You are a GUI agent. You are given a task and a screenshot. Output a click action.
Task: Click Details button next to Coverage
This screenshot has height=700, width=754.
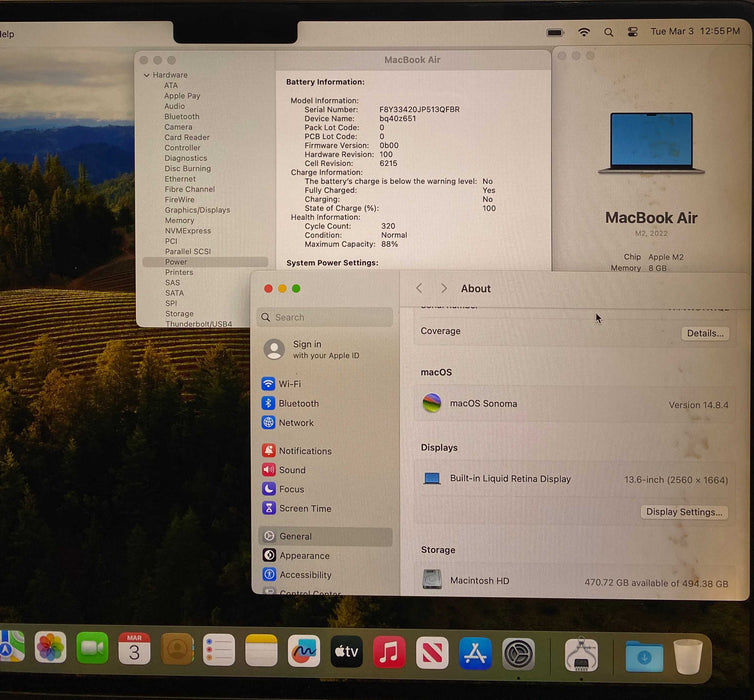pyautogui.click(x=705, y=333)
